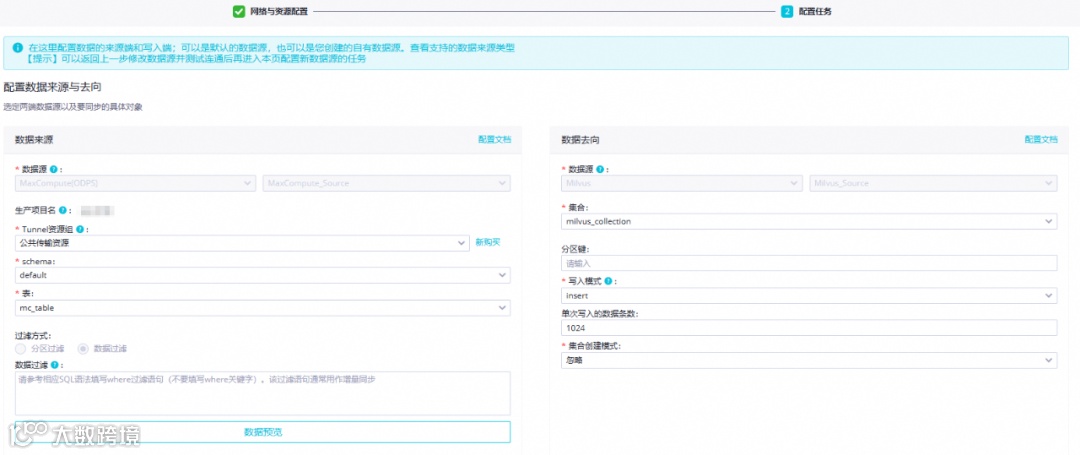Screen dimensions: 1080x455
Task: Click the 数据过滤 where clause text area
Action: pyautogui.click(x=262, y=393)
